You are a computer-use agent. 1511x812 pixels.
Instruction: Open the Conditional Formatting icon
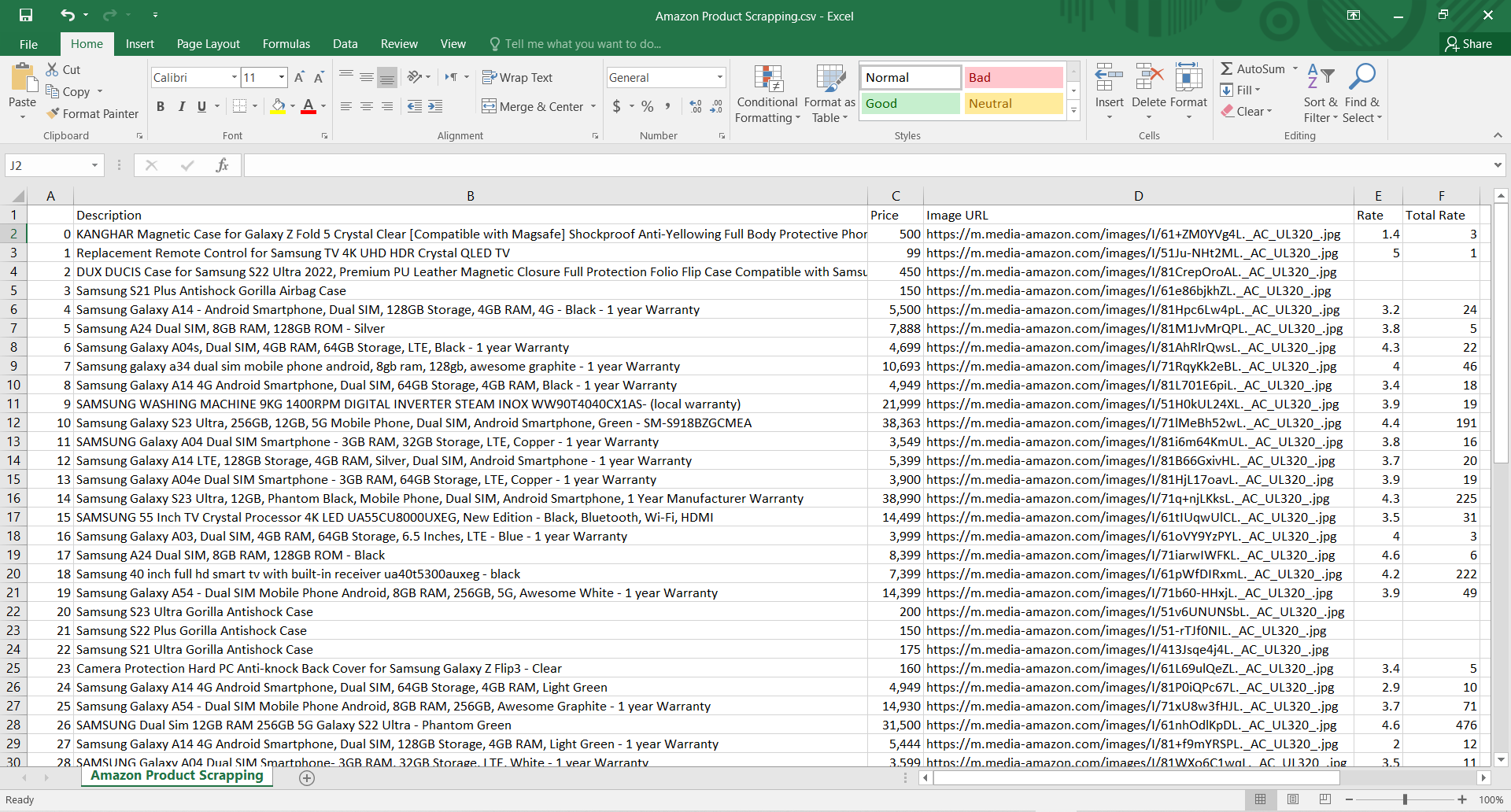coord(767,79)
